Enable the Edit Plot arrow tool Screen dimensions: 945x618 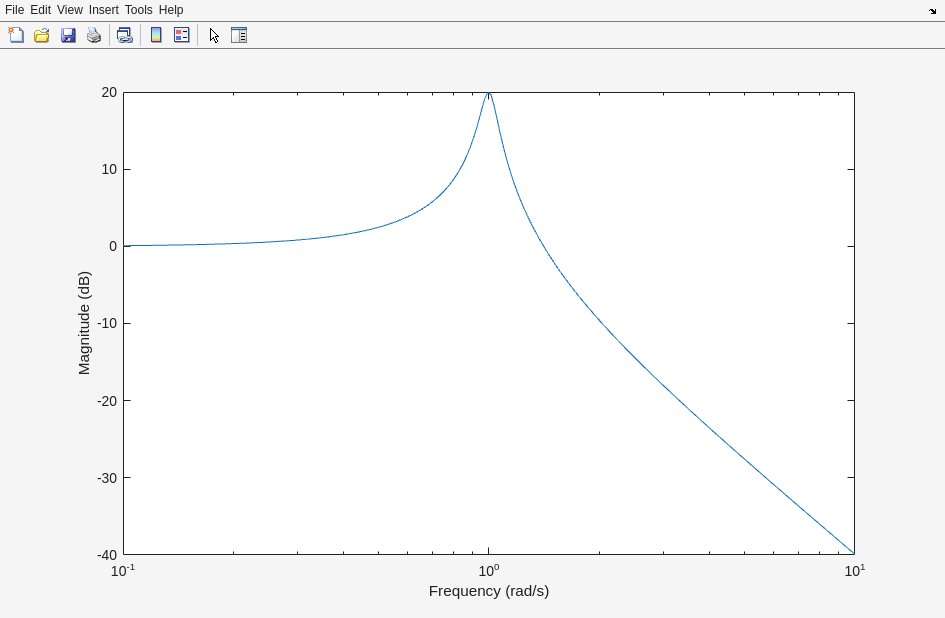(x=214, y=35)
